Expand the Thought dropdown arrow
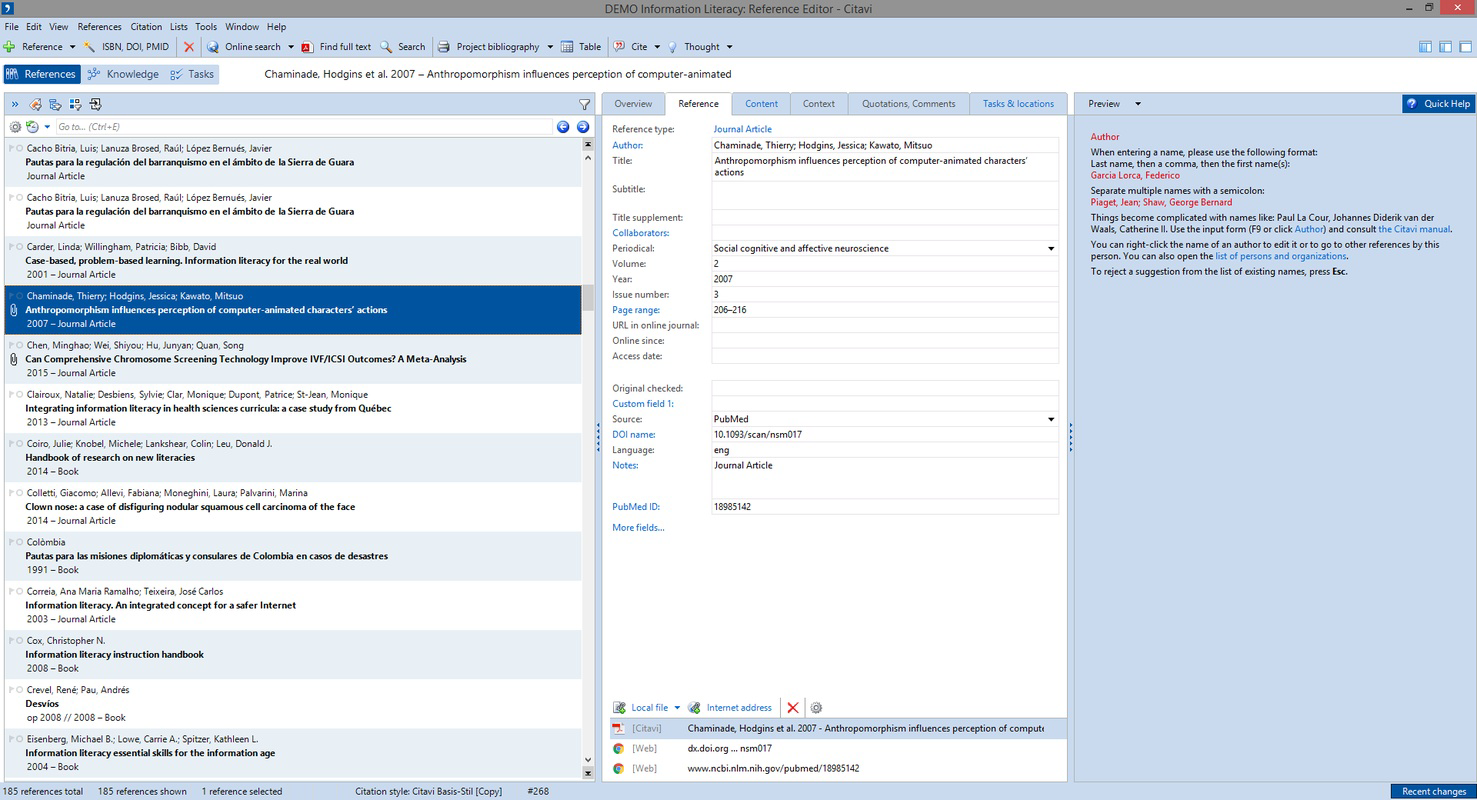 coord(729,47)
